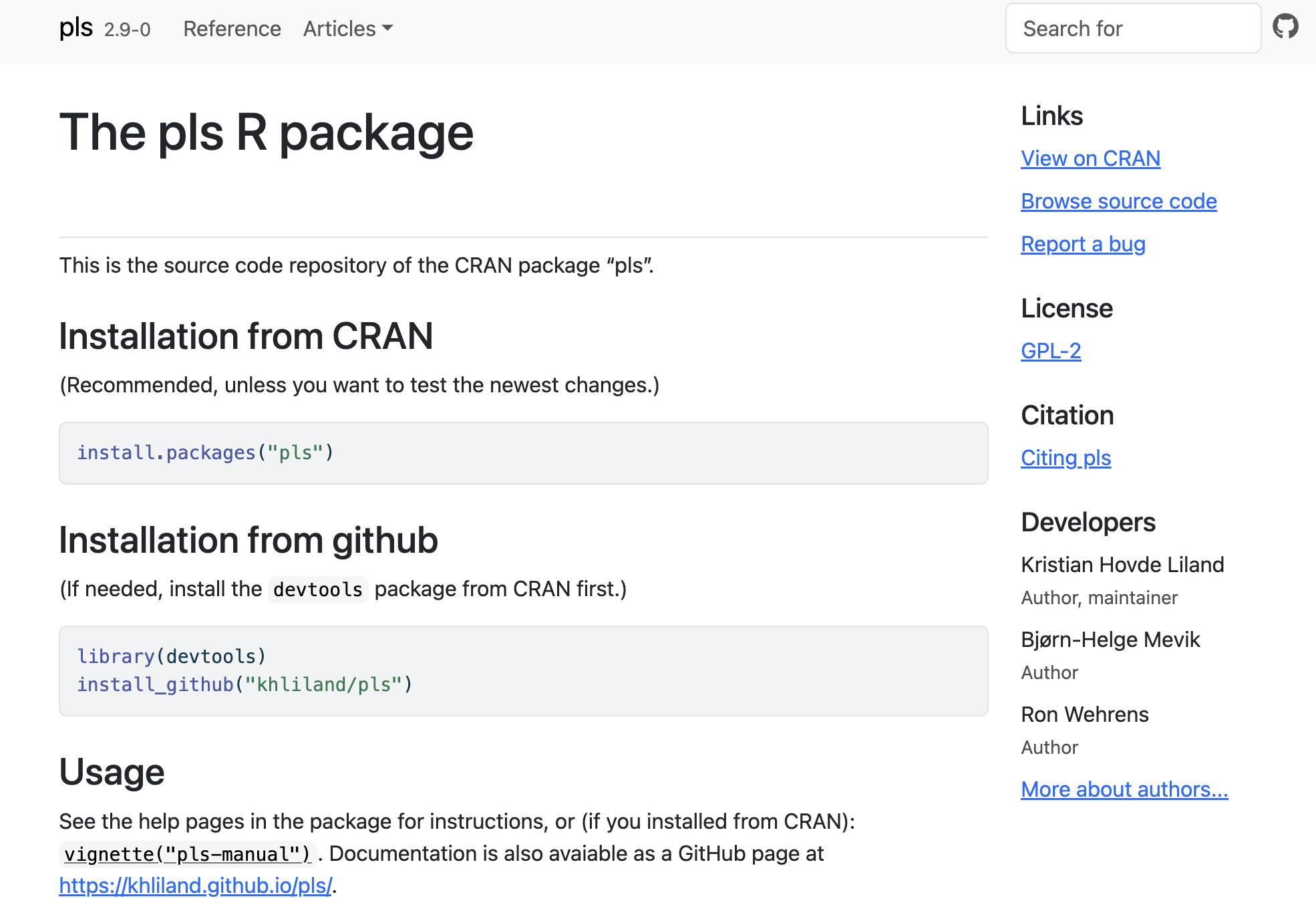Click the developer name Kristian Hovde Liland
Image resolution: width=1316 pixels, height=917 pixels.
pyautogui.click(x=1122, y=565)
